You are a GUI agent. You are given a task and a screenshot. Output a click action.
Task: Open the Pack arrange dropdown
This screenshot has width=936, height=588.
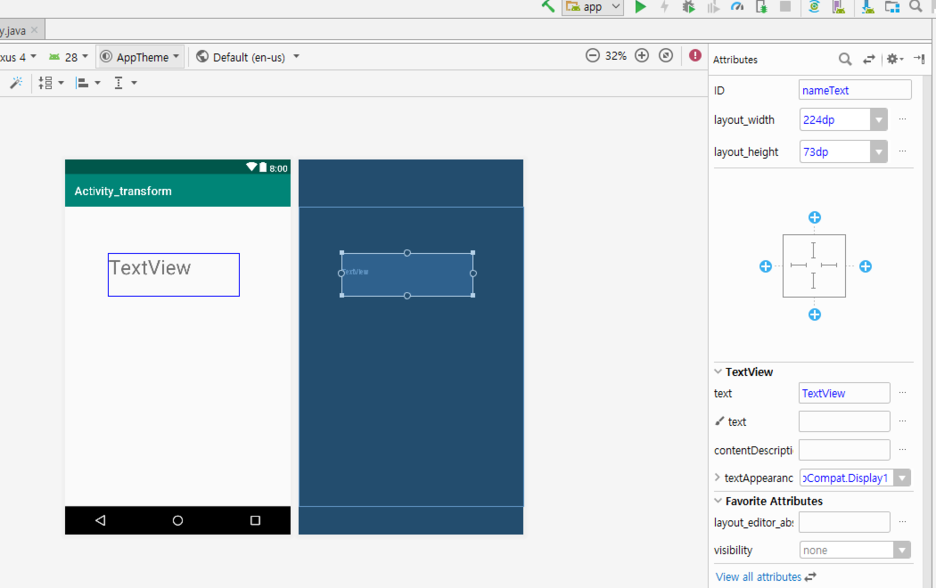[51, 83]
